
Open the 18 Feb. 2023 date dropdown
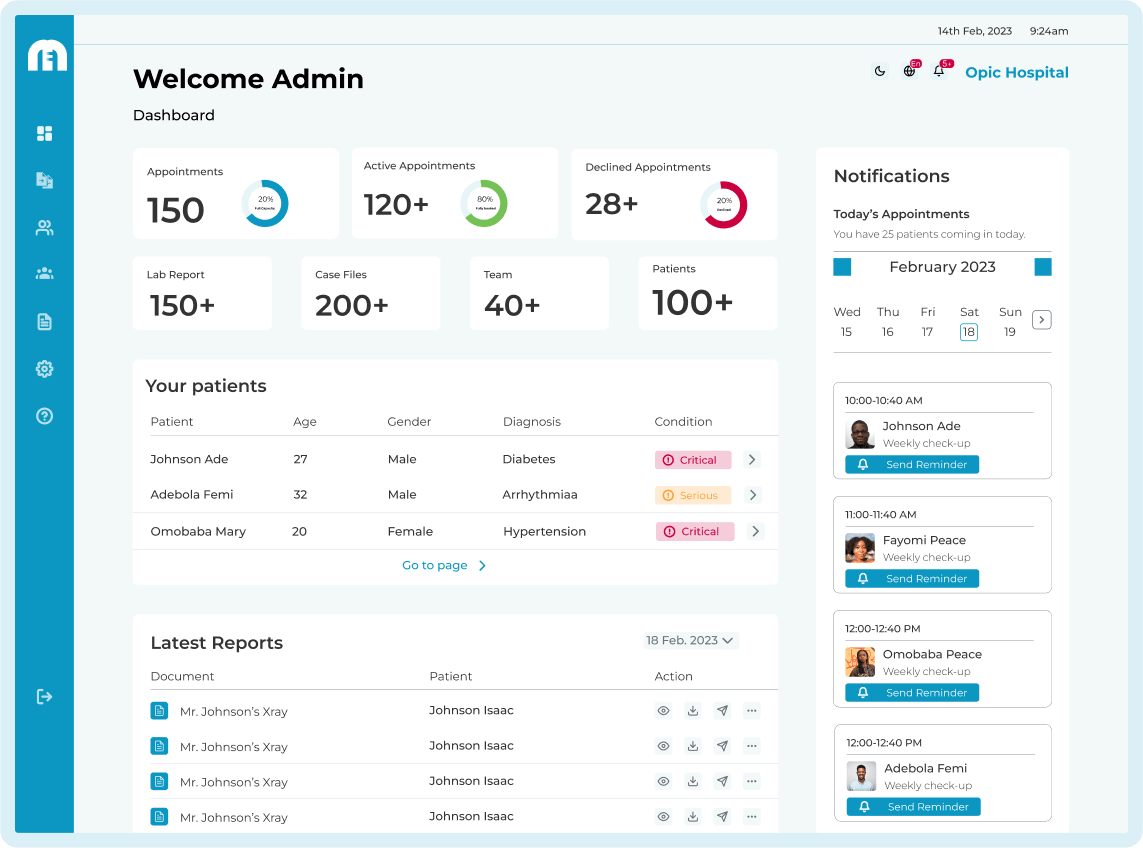pyautogui.click(x=690, y=640)
